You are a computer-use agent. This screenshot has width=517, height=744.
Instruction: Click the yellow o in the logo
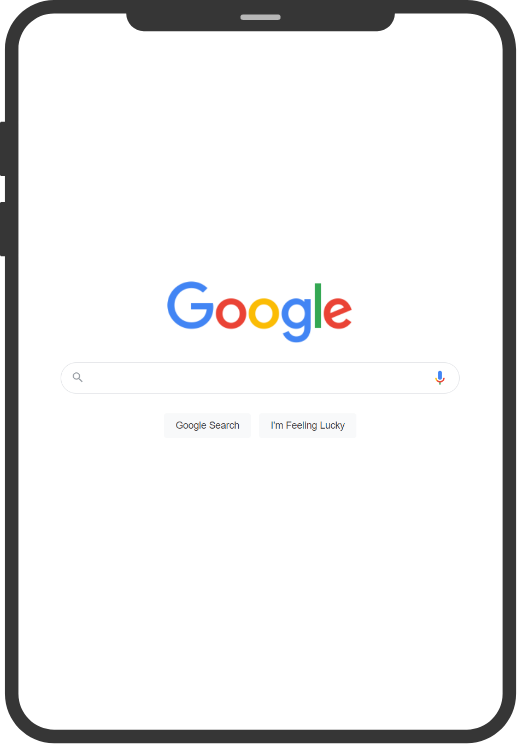[264, 312]
